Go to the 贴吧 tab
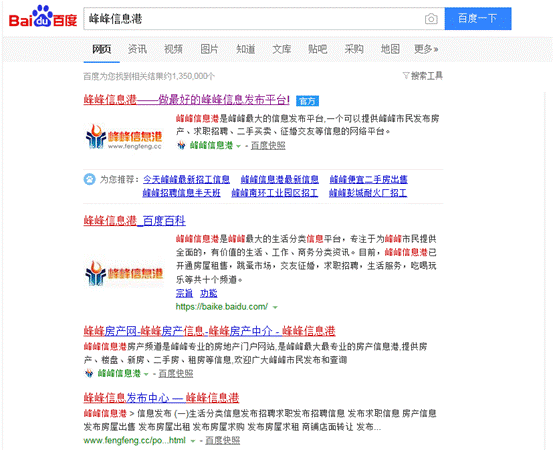 tap(317, 49)
